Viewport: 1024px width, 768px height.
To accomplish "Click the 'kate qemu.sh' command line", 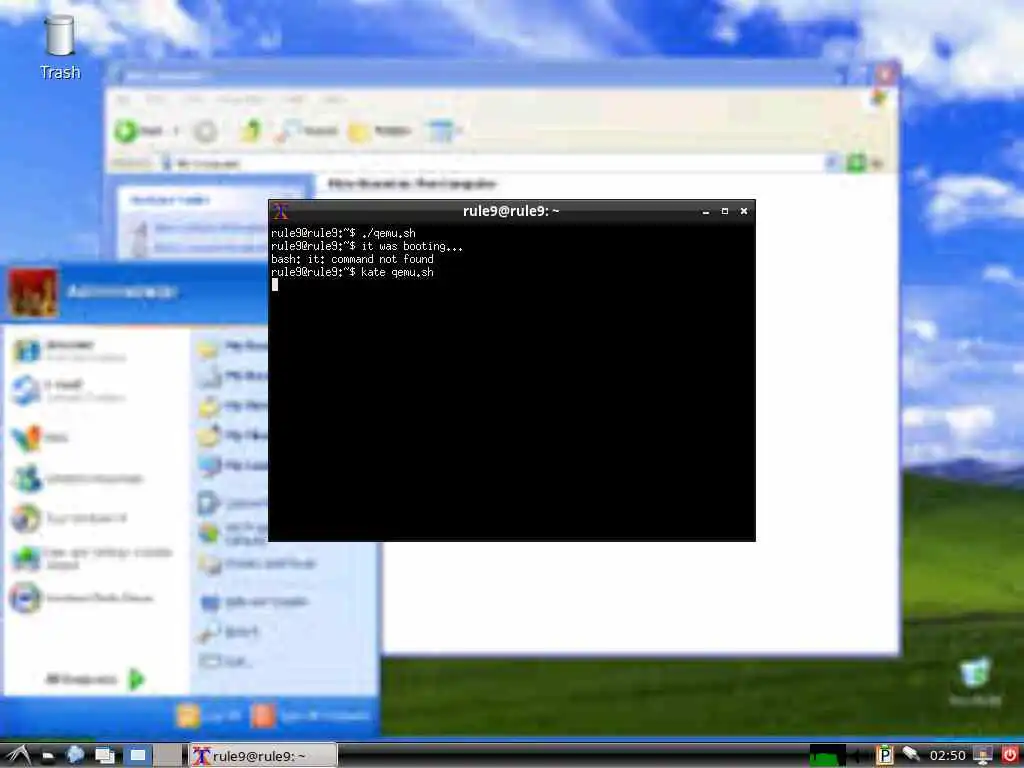I will pyautogui.click(x=352, y=272).
